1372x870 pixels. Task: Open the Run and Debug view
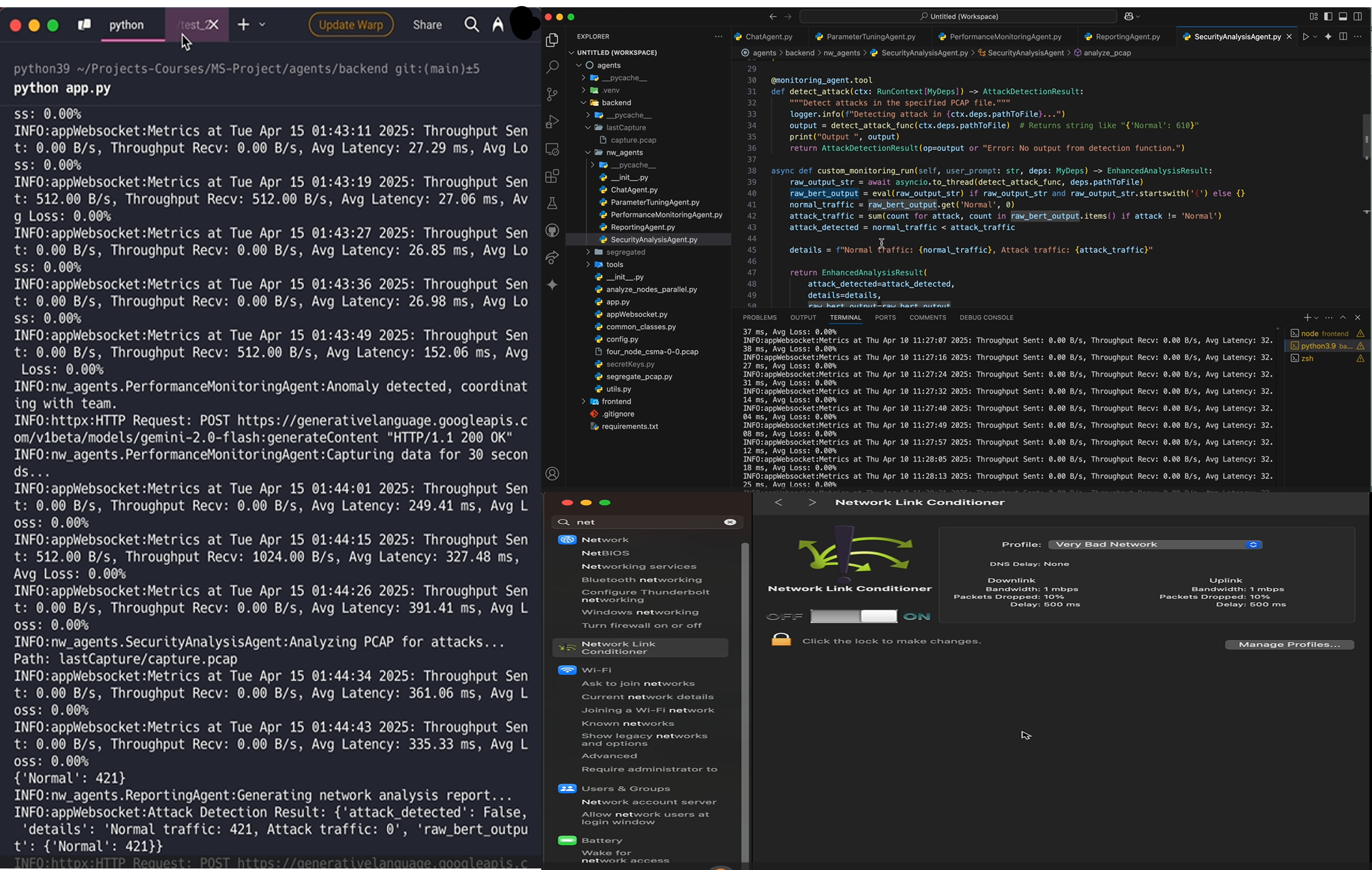click(552, 121)
